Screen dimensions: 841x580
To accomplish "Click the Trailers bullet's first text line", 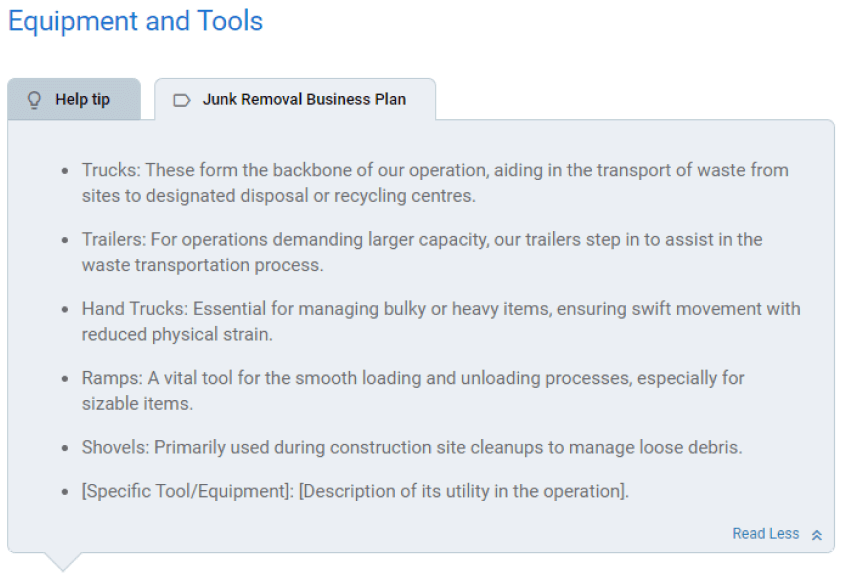I will pos(422,239).
